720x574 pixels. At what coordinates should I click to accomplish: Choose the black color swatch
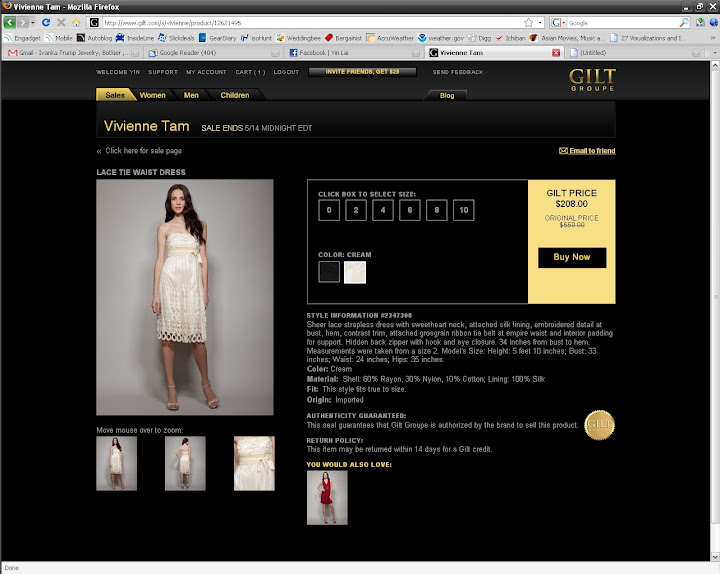click(329, 272)
